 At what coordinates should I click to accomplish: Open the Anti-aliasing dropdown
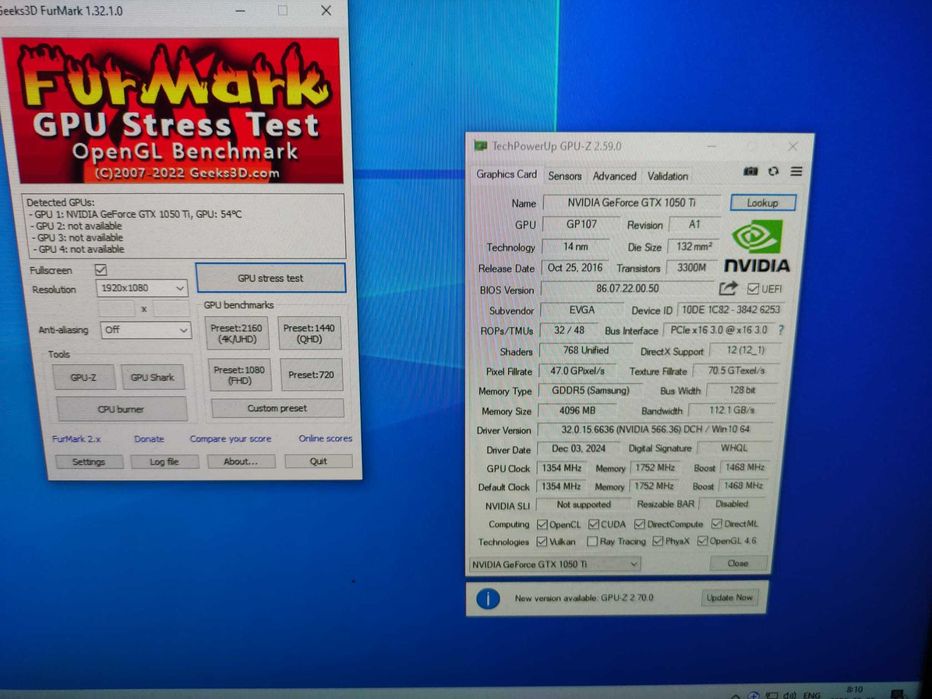(146, 330)
